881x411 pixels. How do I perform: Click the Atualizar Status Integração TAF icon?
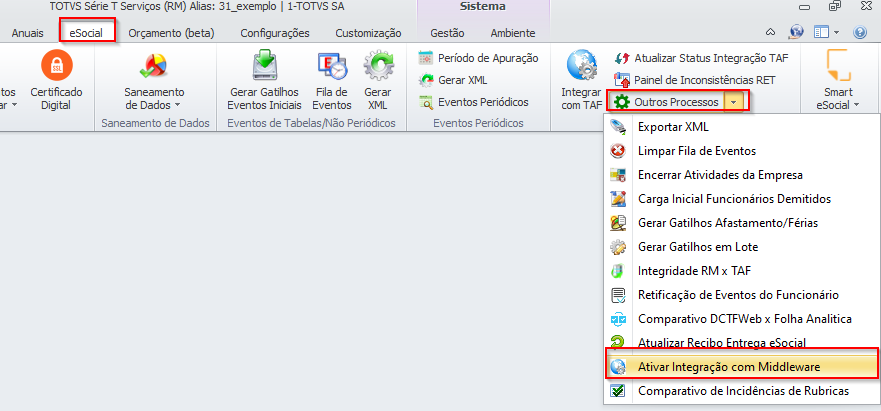coord(623,58)
